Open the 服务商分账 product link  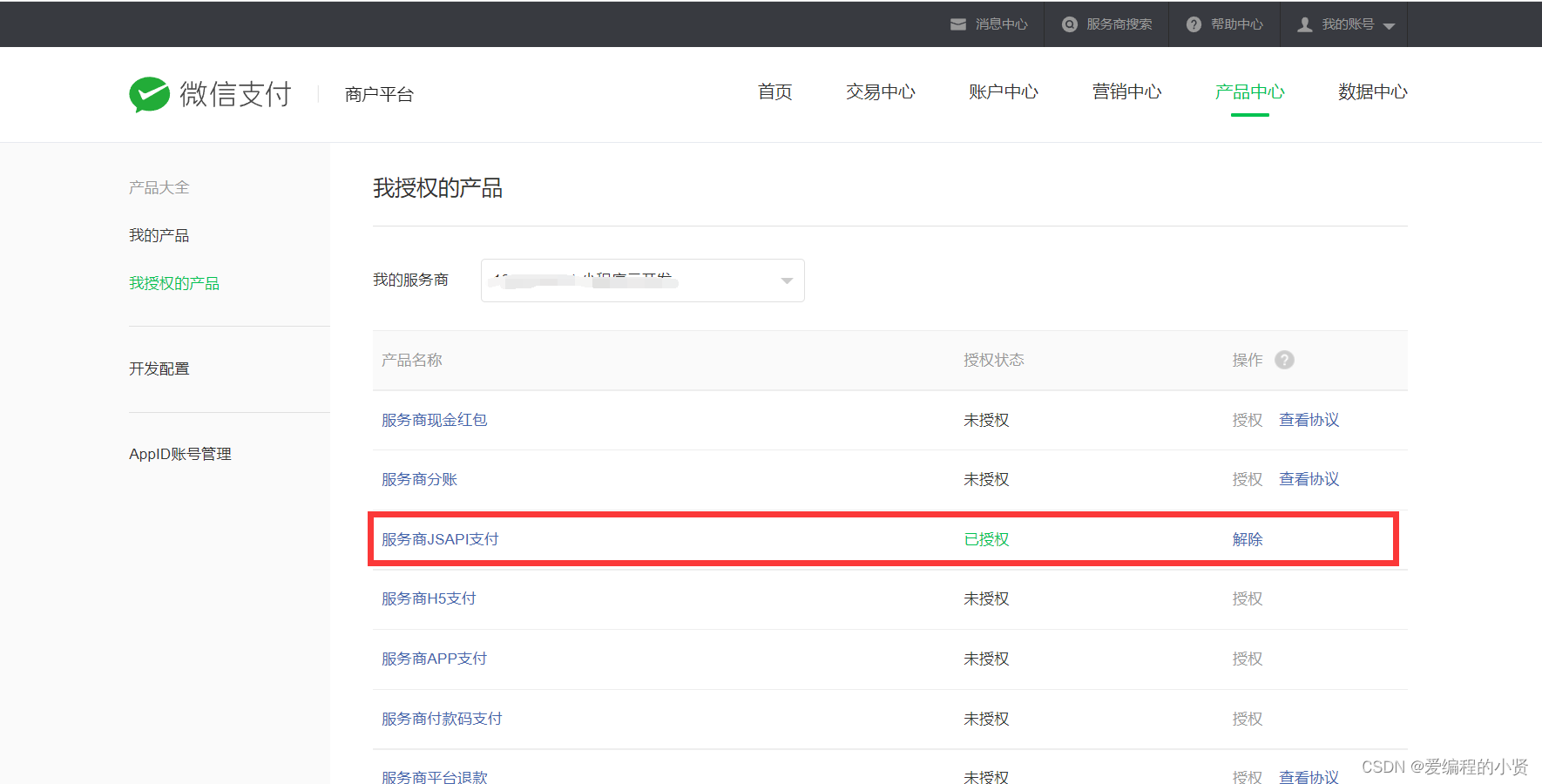tap(420, 479)
